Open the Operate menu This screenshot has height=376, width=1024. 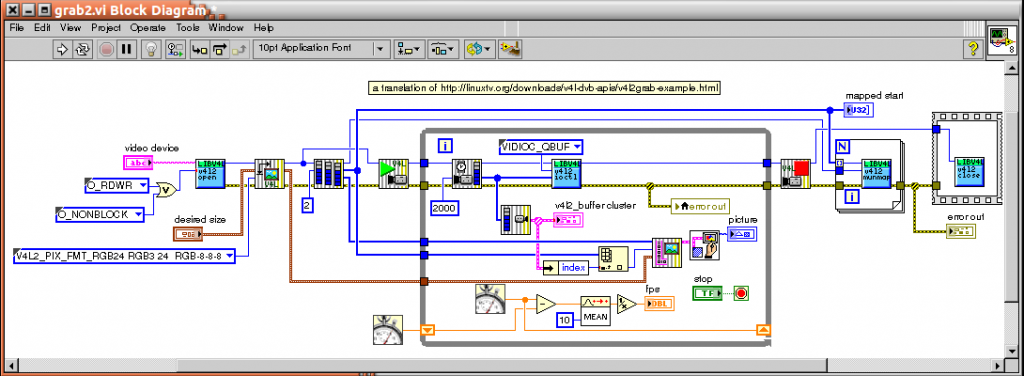147,28
